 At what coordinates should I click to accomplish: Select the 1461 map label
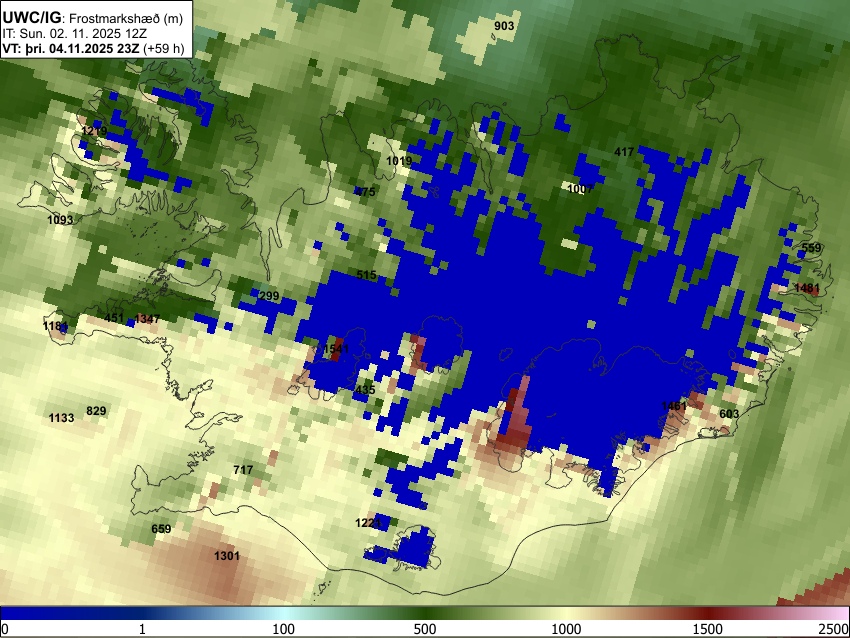[x=674, y=406]
